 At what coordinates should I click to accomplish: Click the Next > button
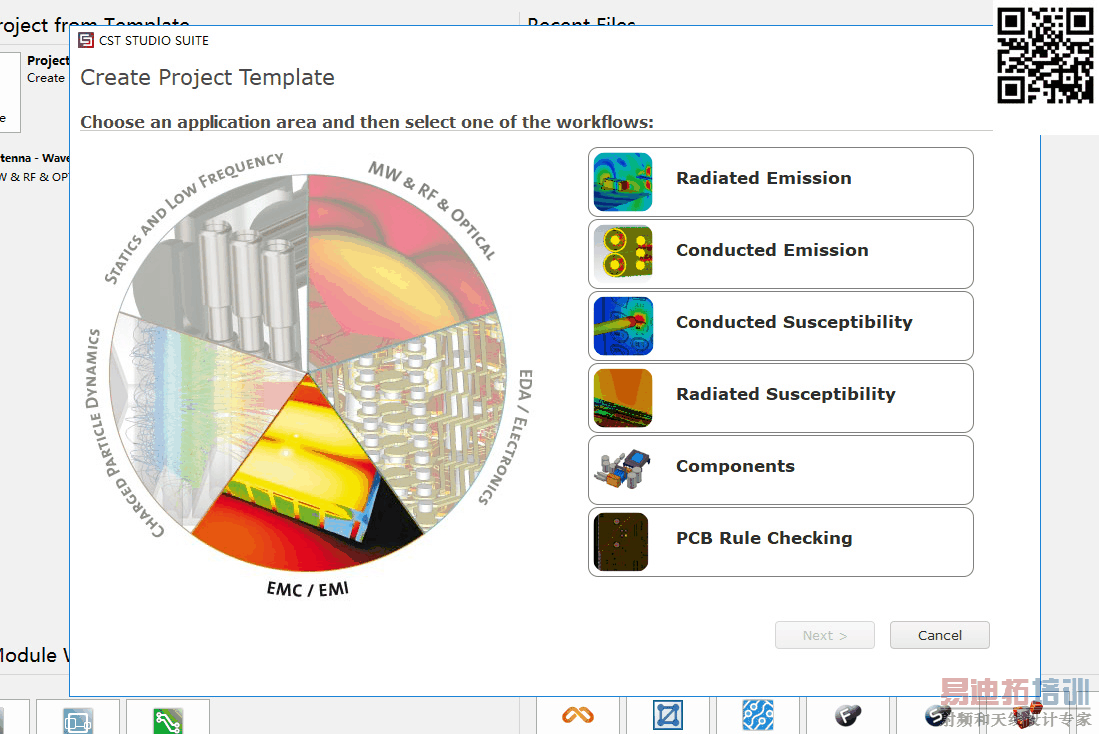[x=825, y=635]
